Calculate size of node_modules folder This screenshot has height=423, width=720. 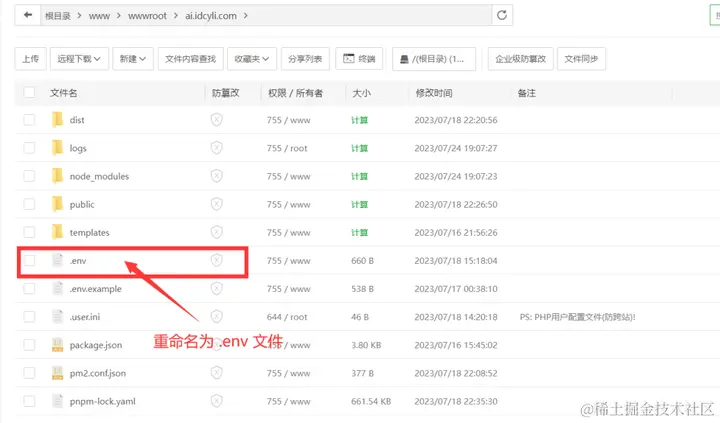[360, 176]
